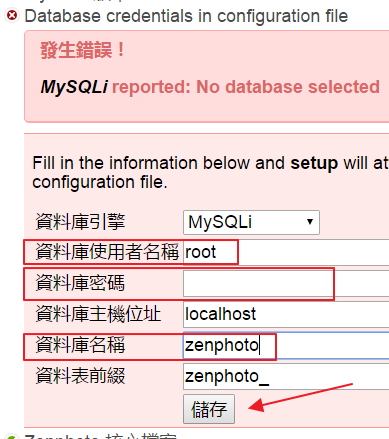Screen dimensions: 389x439
Task: Click the 資料庫主機位址 label
Action: coord(98,314)
